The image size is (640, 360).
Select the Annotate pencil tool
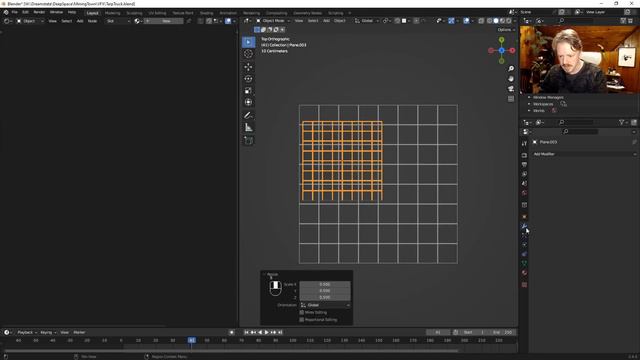point(248,116)
